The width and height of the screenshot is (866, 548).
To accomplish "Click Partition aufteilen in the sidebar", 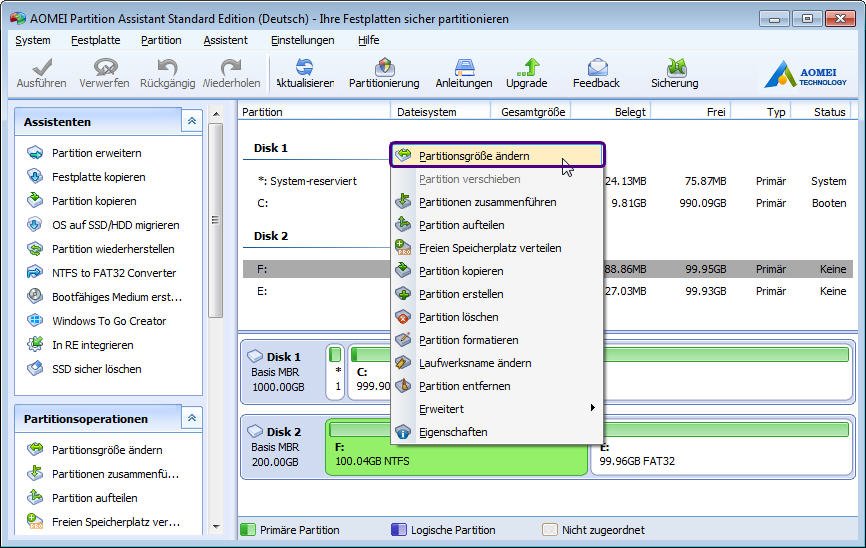I will pos(83,498).
